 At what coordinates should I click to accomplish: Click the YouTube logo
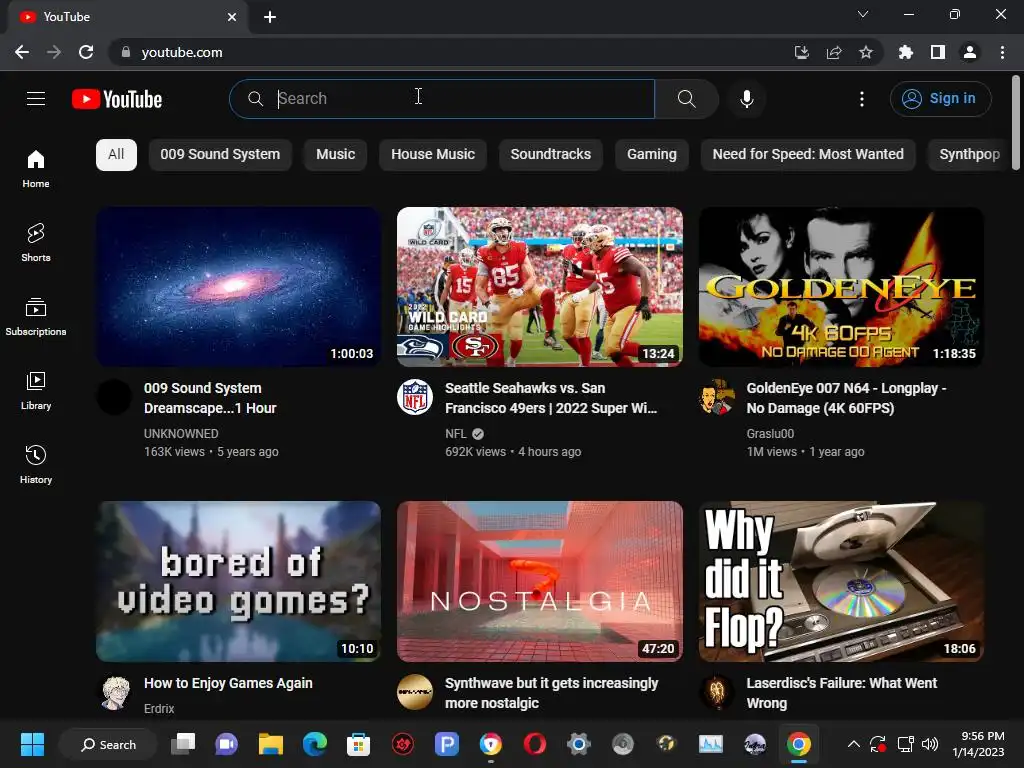pyautogui.click(x=117, y=99)
